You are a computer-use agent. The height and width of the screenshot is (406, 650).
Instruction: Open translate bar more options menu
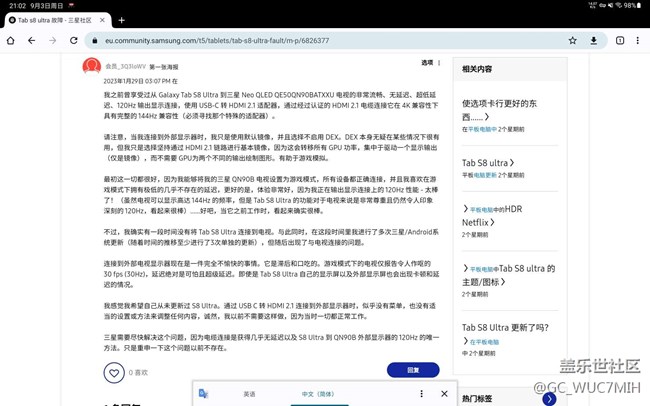pos(422,394)
